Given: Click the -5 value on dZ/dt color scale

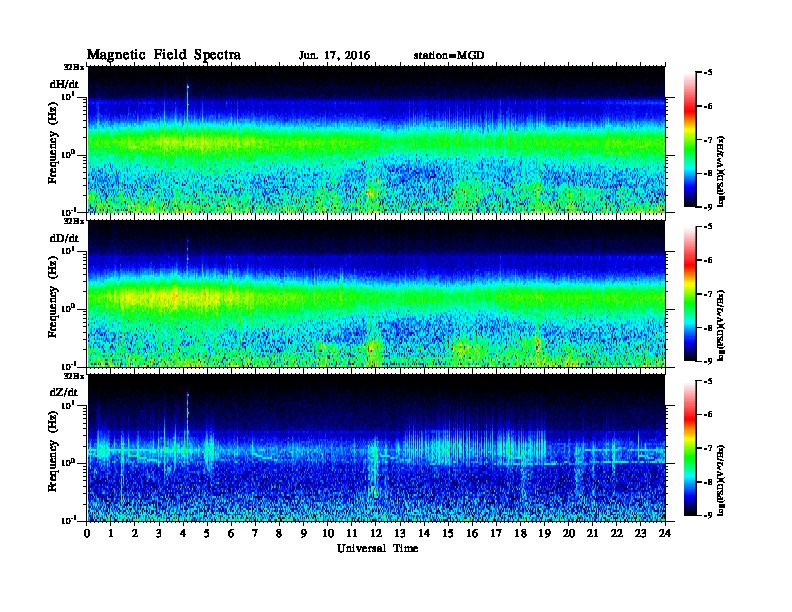Looking at the screenshot, I should (x=708, y=381).
